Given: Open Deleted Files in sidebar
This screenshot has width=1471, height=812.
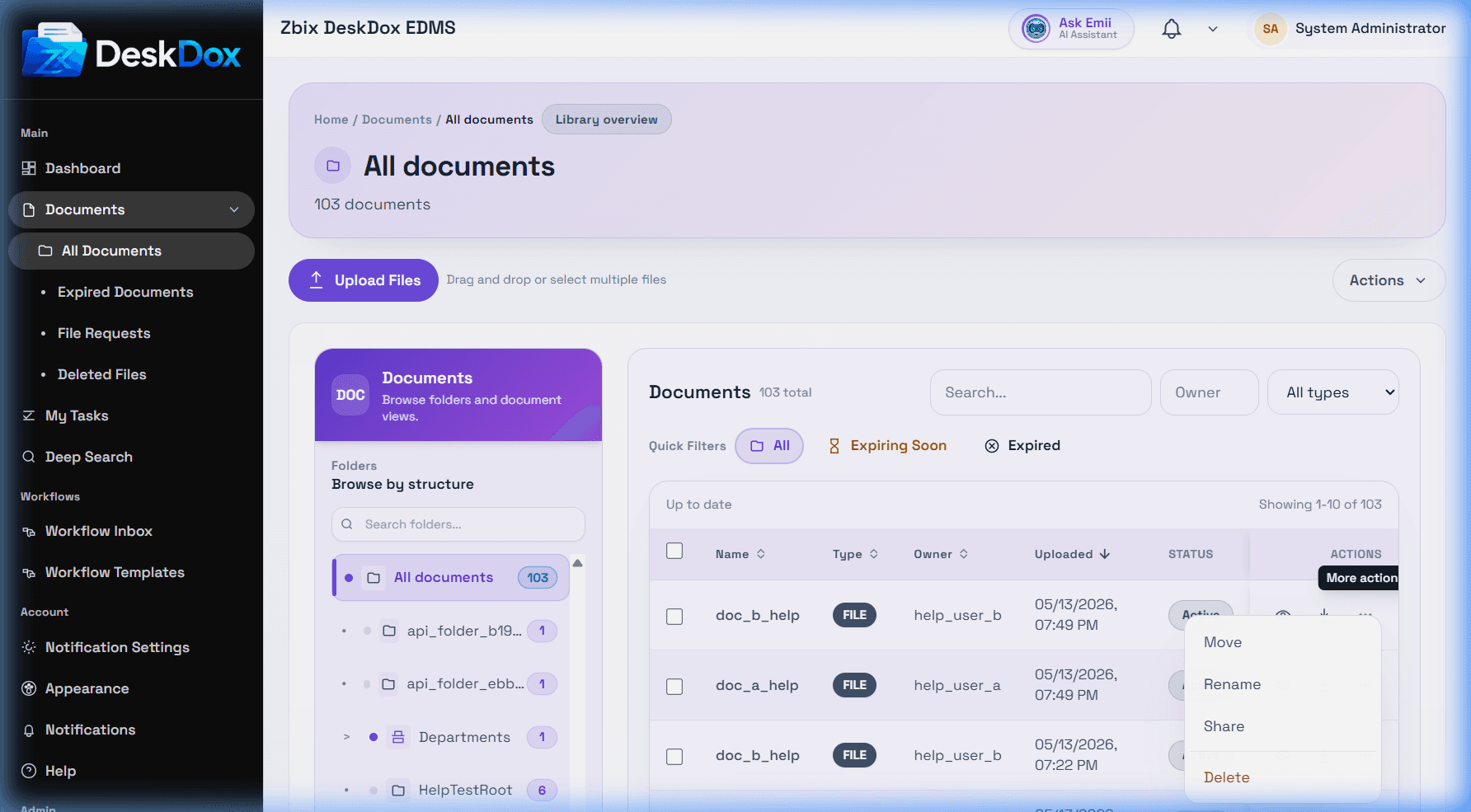Looking at the screenshot, I should [102, 374].
